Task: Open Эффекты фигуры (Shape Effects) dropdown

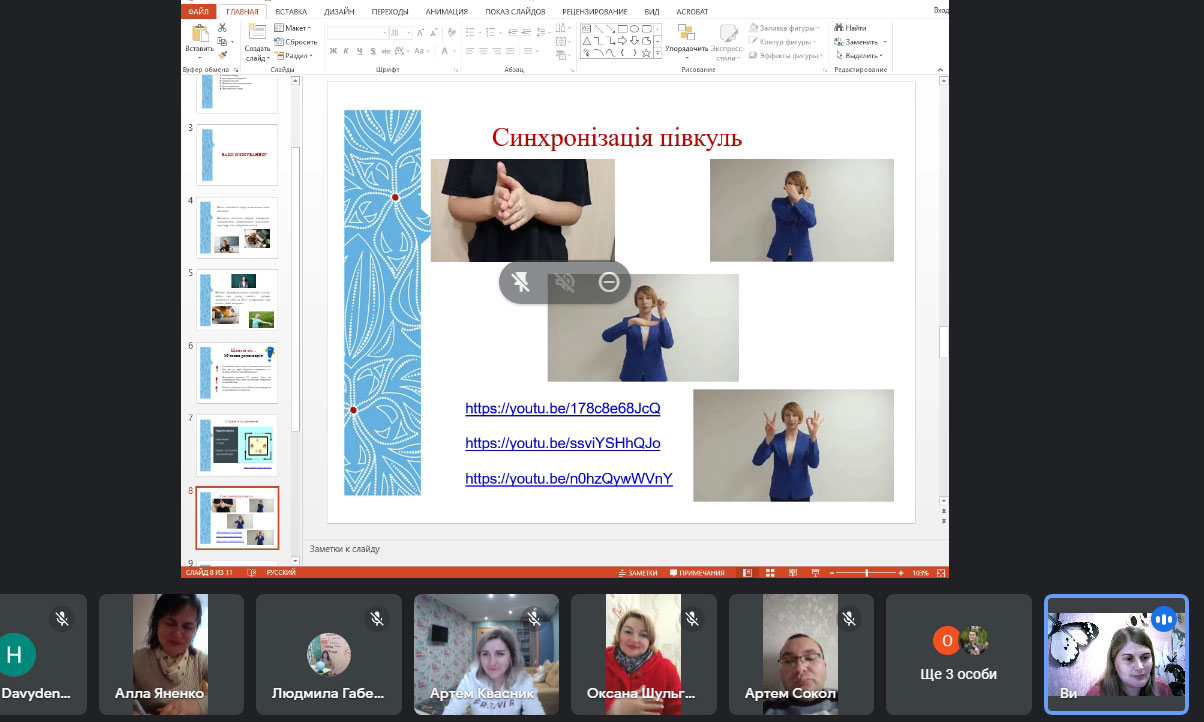Action: (x=786, y=56)
